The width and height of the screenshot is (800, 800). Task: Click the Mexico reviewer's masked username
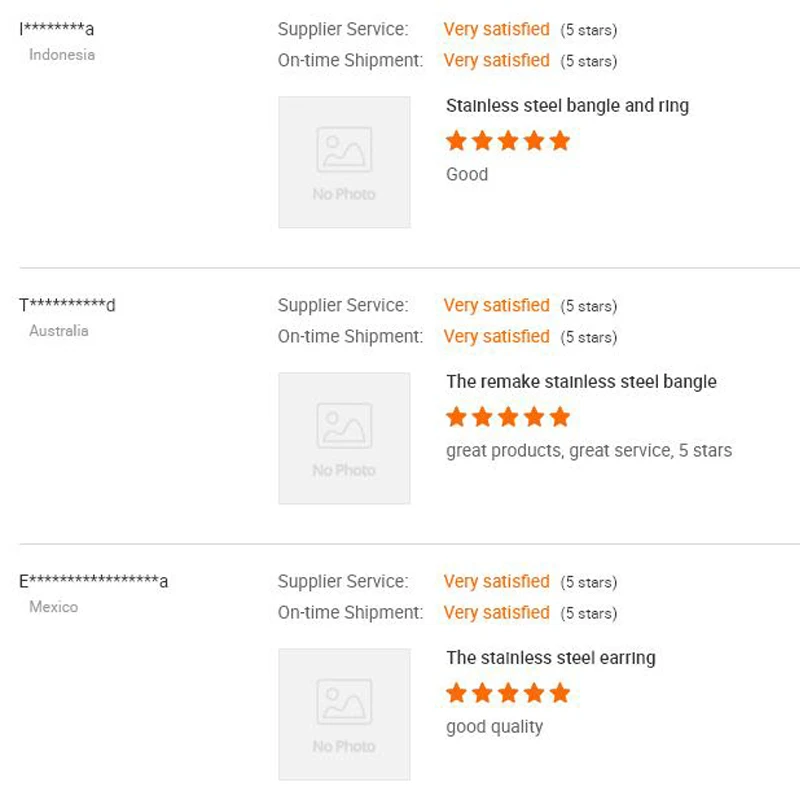click(94, 581)
